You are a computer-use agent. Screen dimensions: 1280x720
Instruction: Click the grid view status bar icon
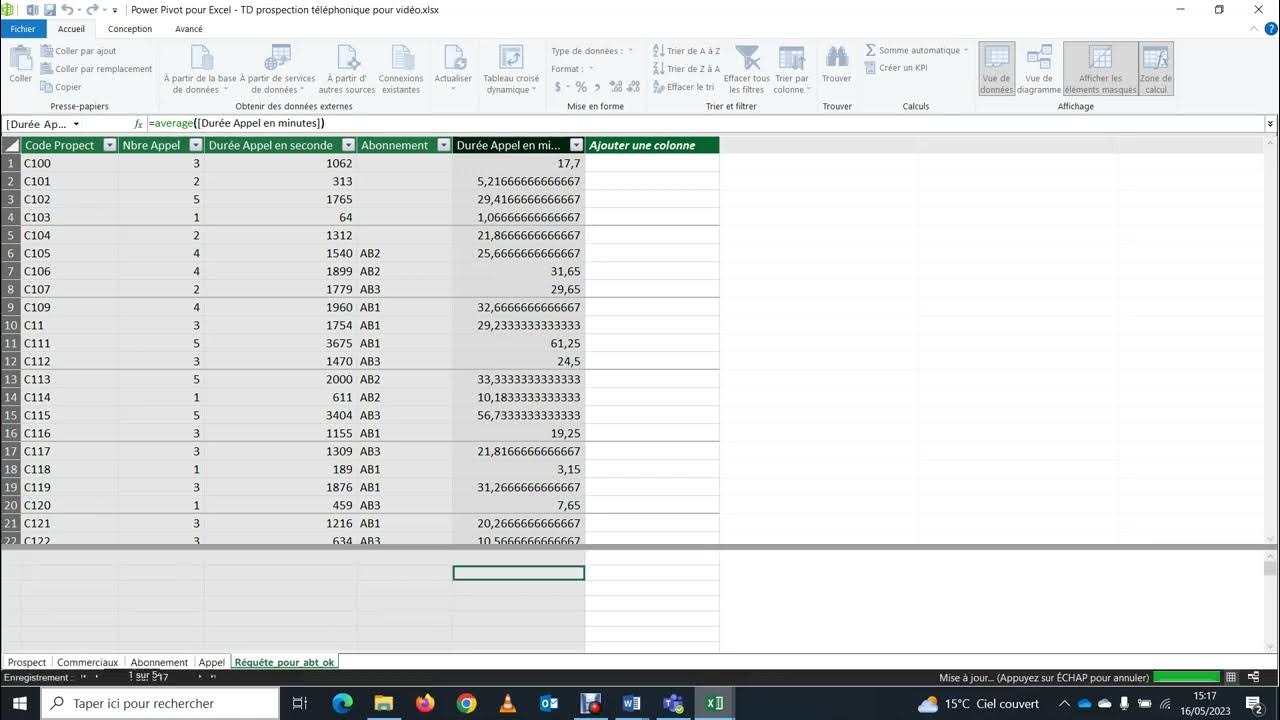point(1232,677)
